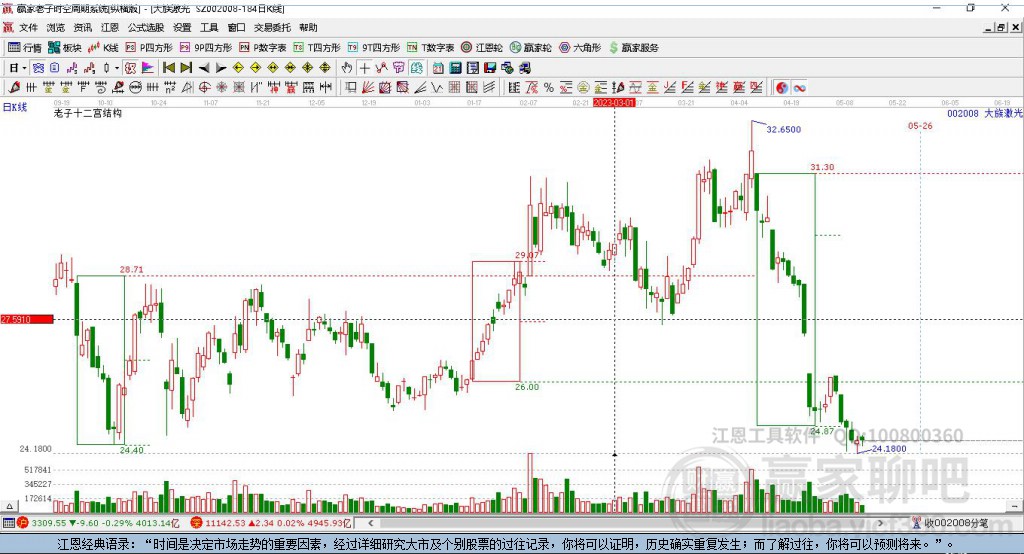Select the hand pan tool icon
This screenshot has width=1024, height=554.
click(x=347, y=67)
